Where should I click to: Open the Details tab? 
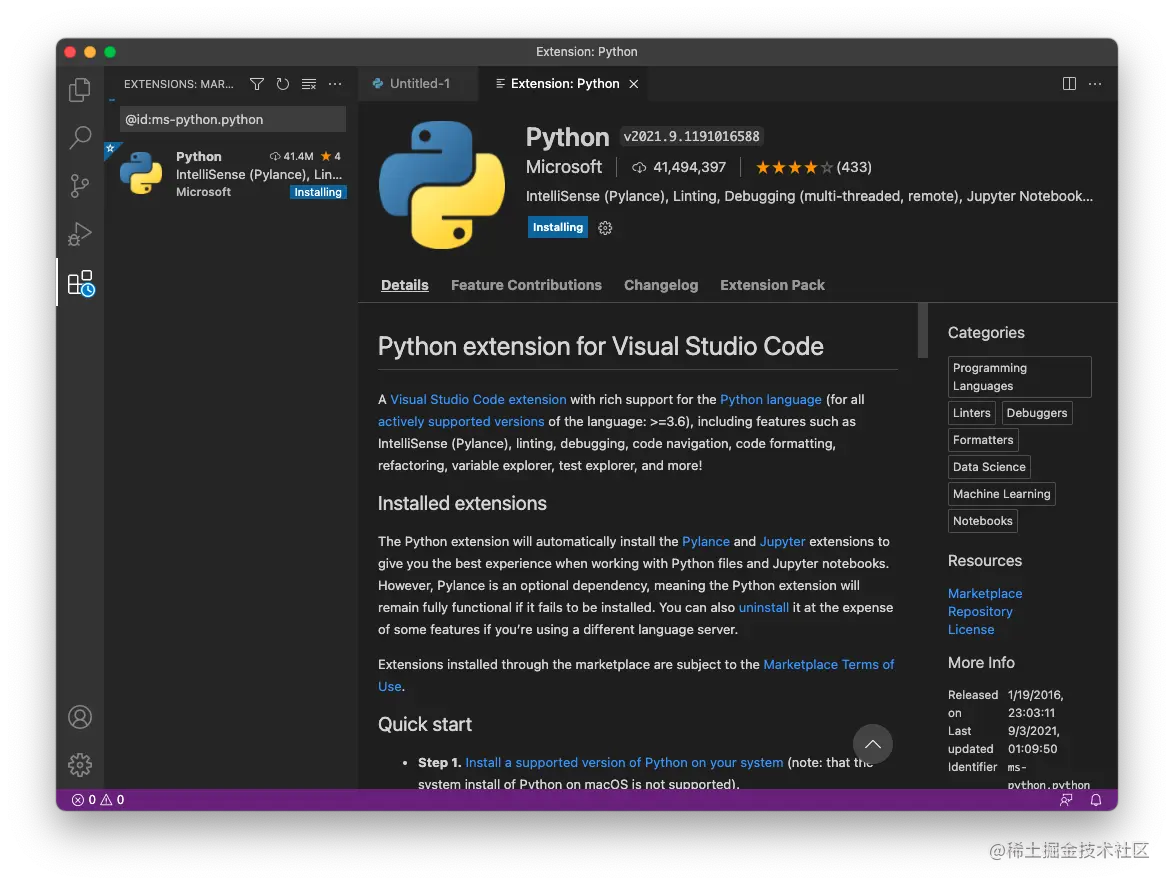404,285
